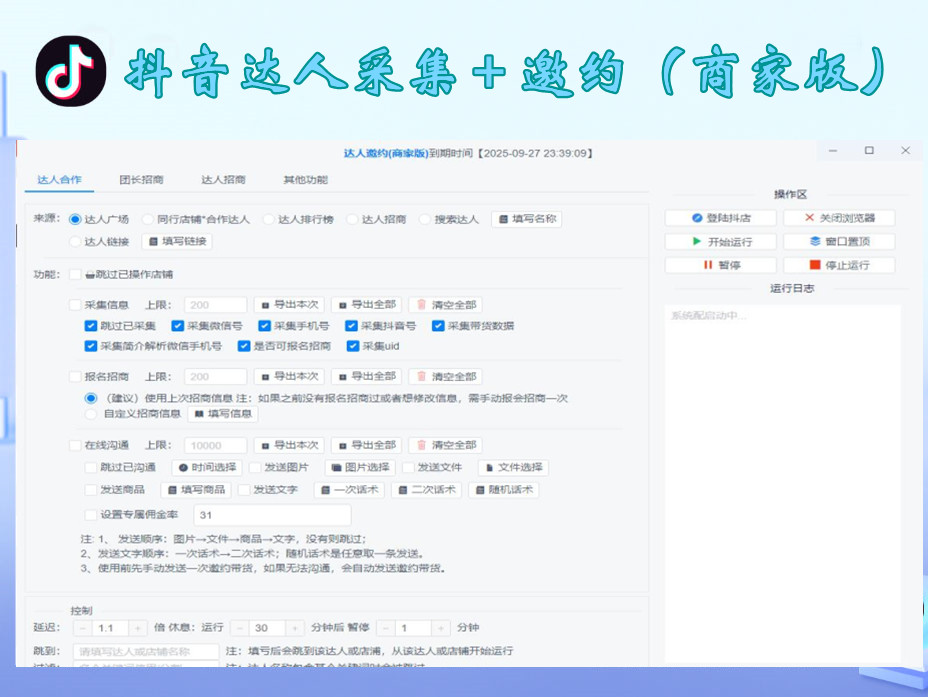928x697 pixels.
Task: Select 自定义招商信息 radio option
Action: click(x=91, y=414)
